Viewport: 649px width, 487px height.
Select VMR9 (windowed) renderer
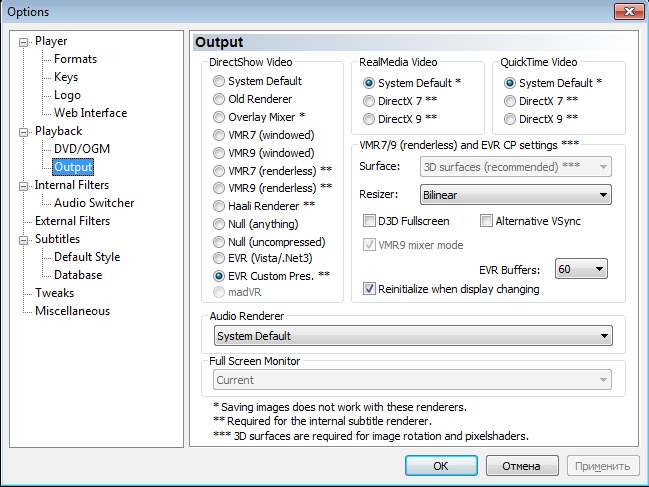pyautogui.click(x=219, y=153)
